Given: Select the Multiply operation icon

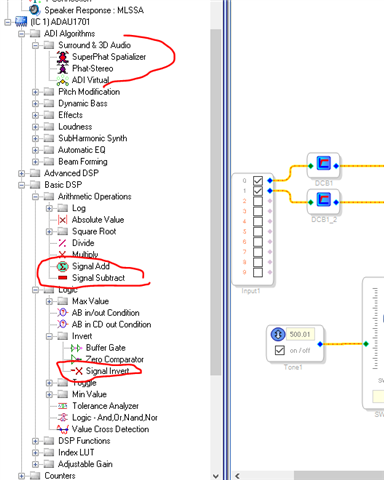Looking at the screenshot, I should 62,255.
